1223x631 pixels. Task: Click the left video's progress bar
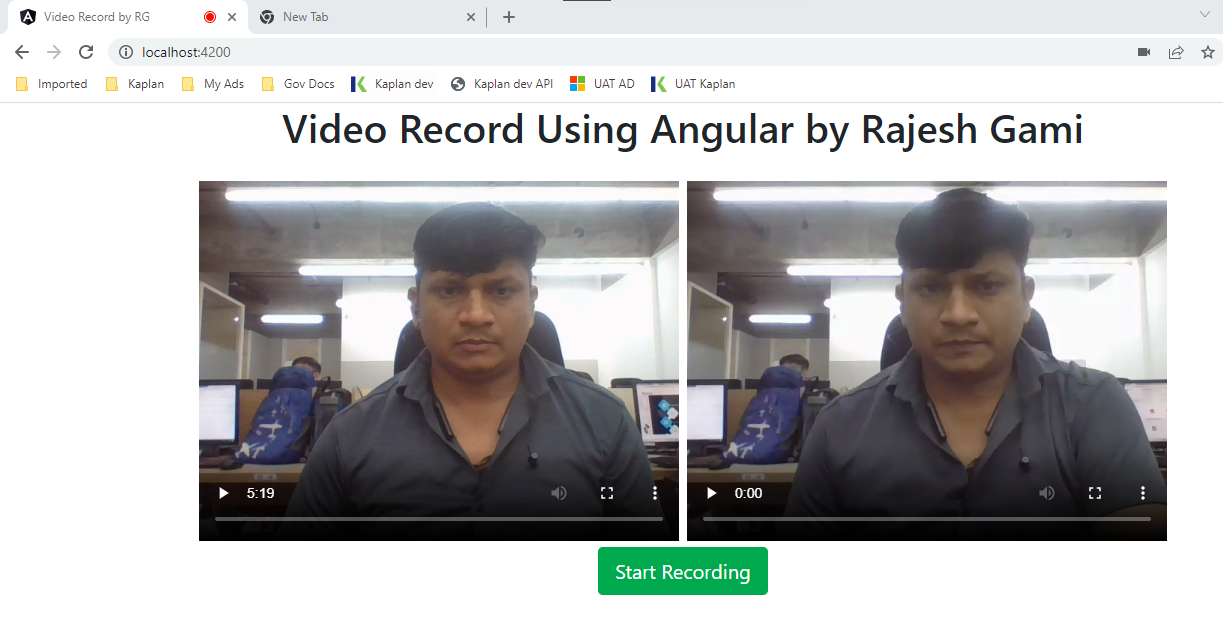[x=438, y=518]
